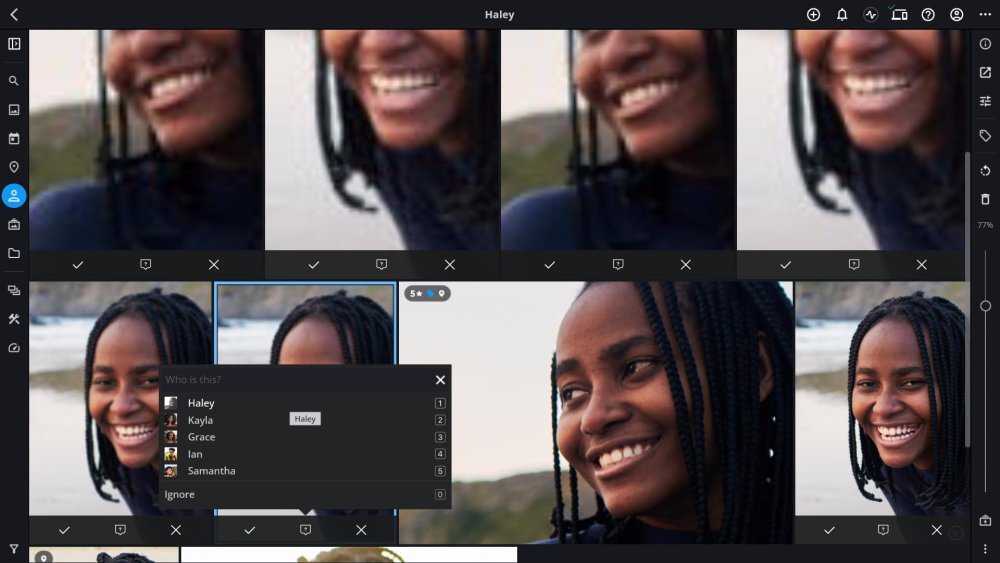Open the filter funnel icon

coord(13,549)
